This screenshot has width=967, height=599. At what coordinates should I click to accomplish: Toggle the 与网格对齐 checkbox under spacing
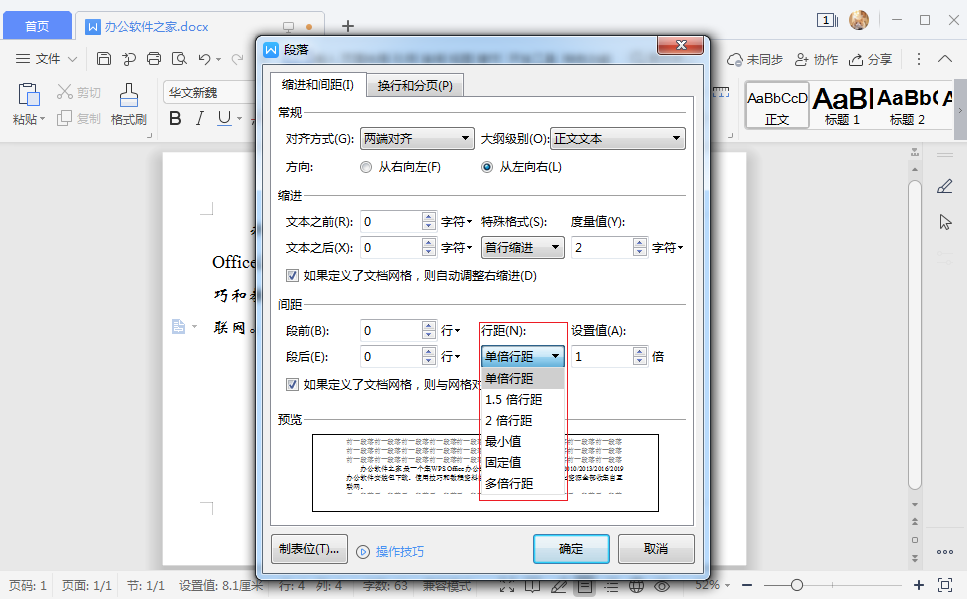[x=292, y=385]
